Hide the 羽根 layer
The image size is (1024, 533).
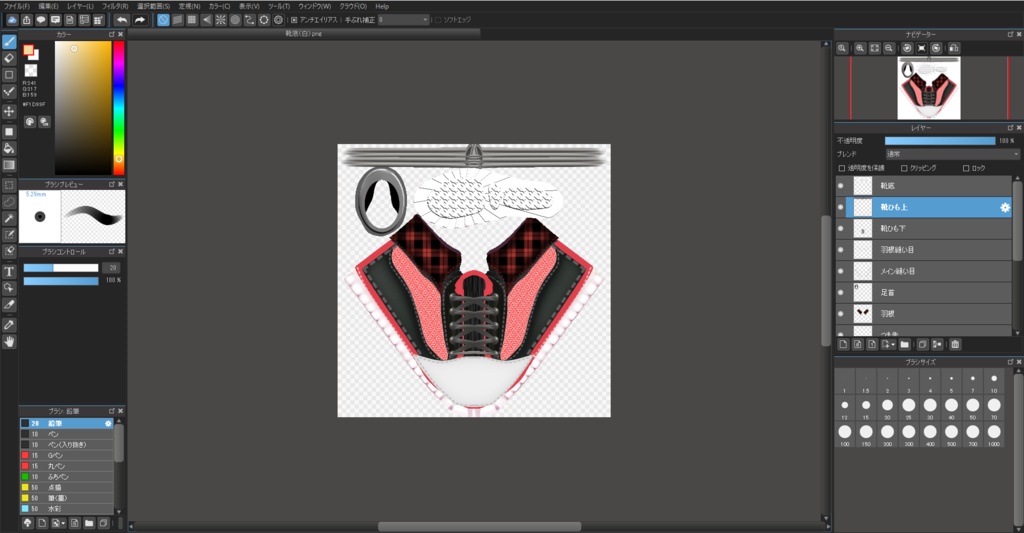point(840,314)
